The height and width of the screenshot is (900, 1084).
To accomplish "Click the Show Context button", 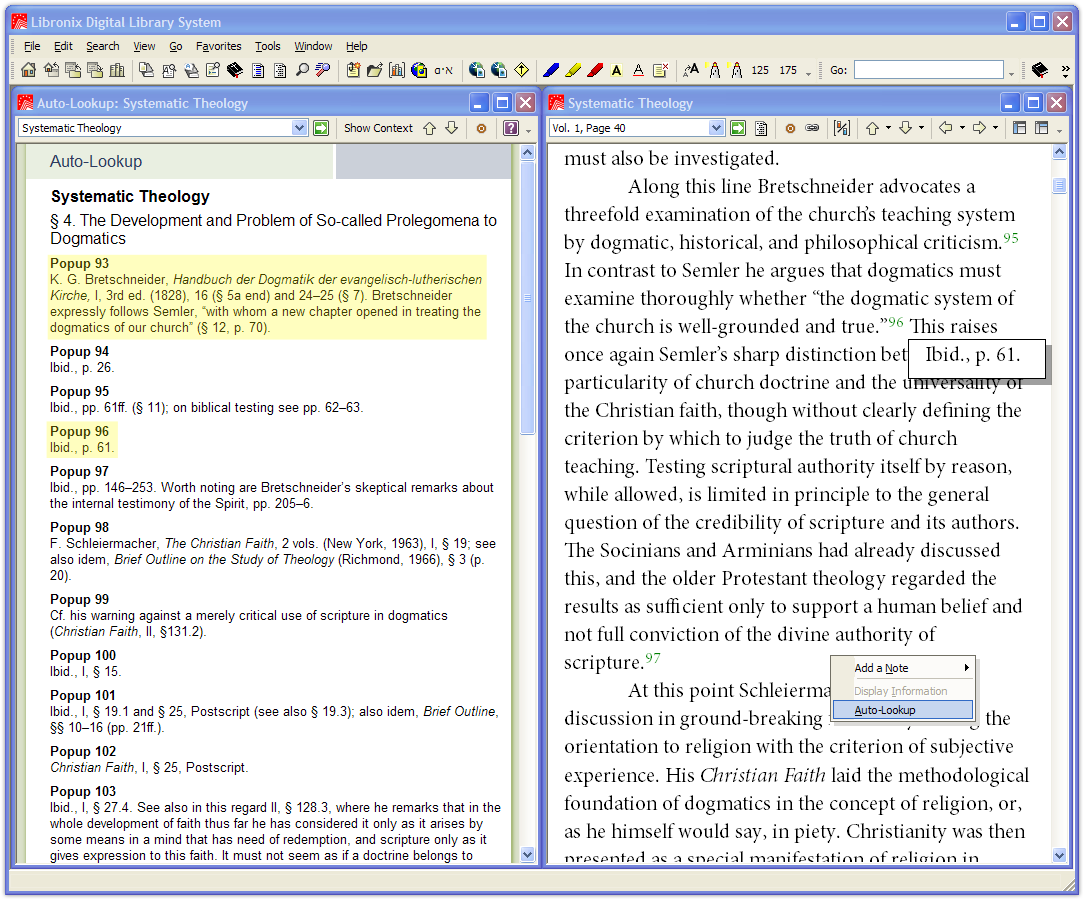I will pyautogui.click(x=378, y=128).
